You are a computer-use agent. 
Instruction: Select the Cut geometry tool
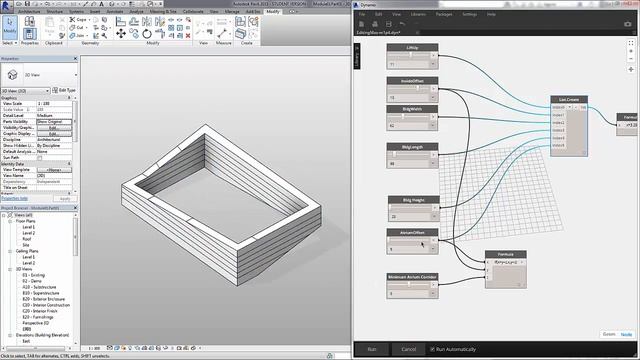77,28
